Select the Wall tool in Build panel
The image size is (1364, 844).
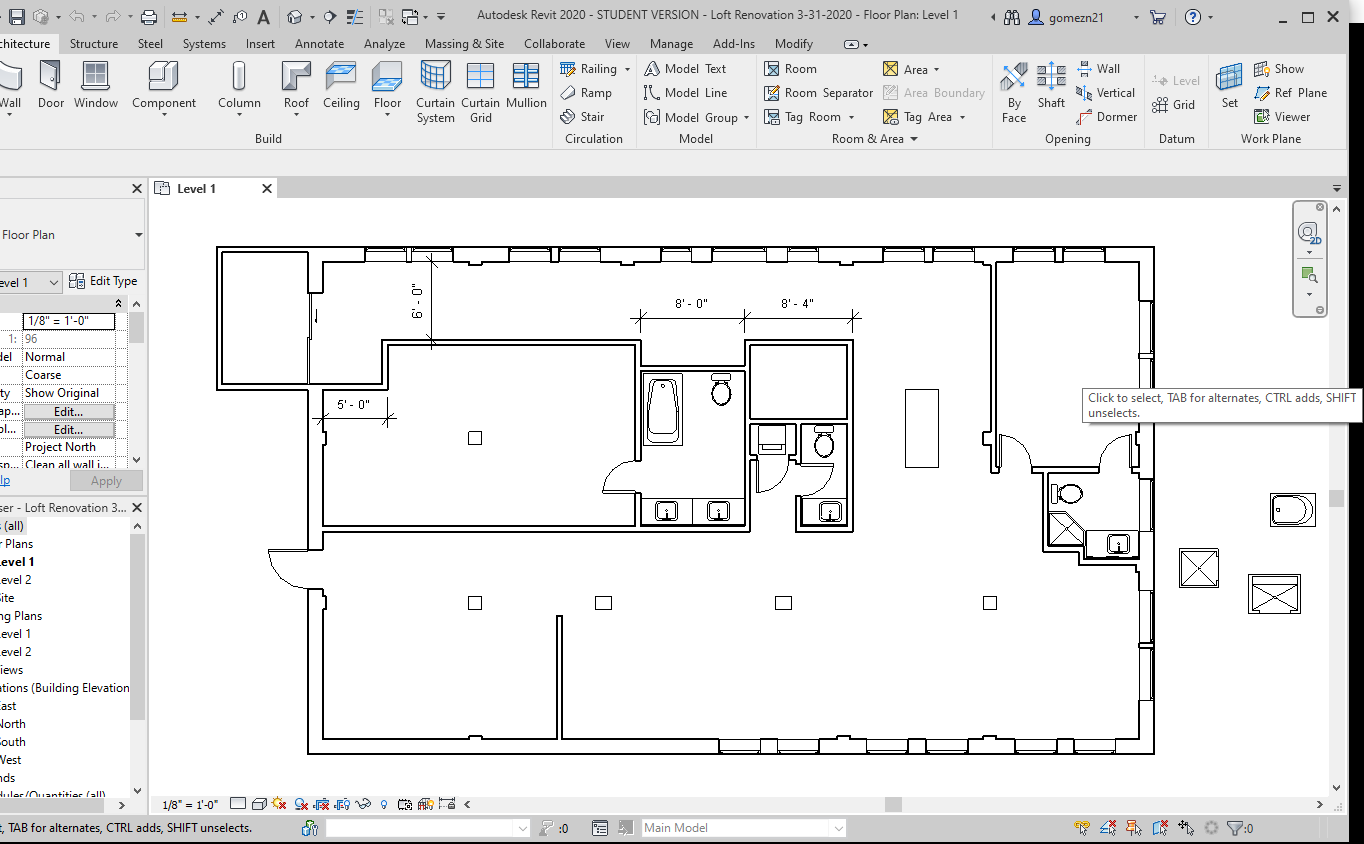tap(10, 78)
